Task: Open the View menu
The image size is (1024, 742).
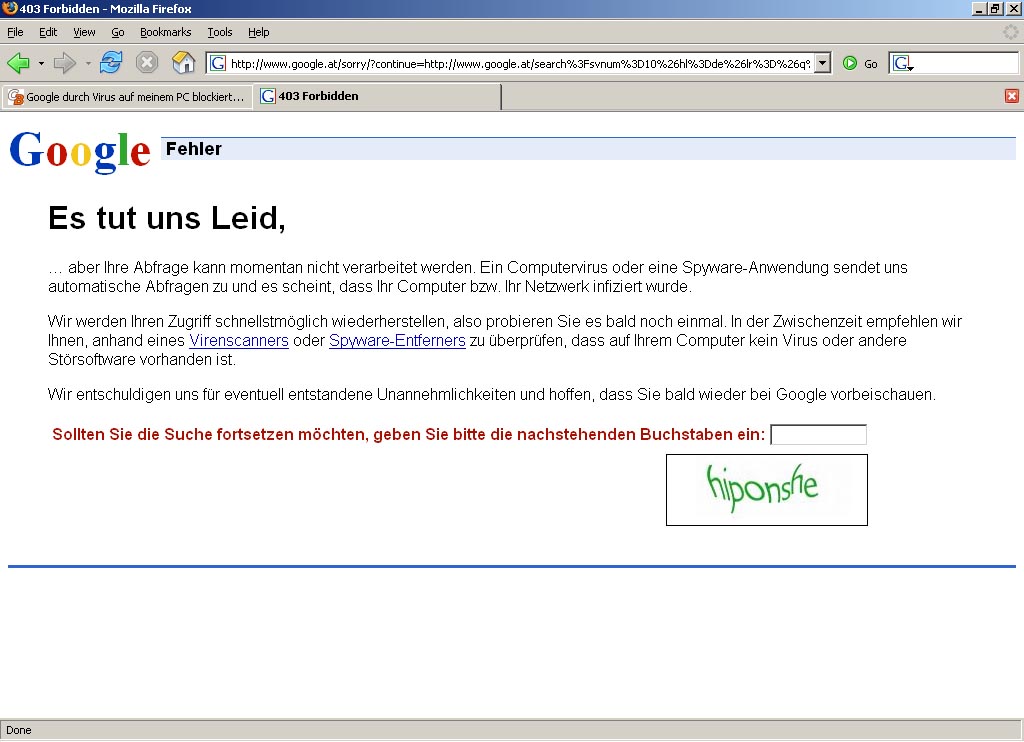Action: [x=84, y=32]
